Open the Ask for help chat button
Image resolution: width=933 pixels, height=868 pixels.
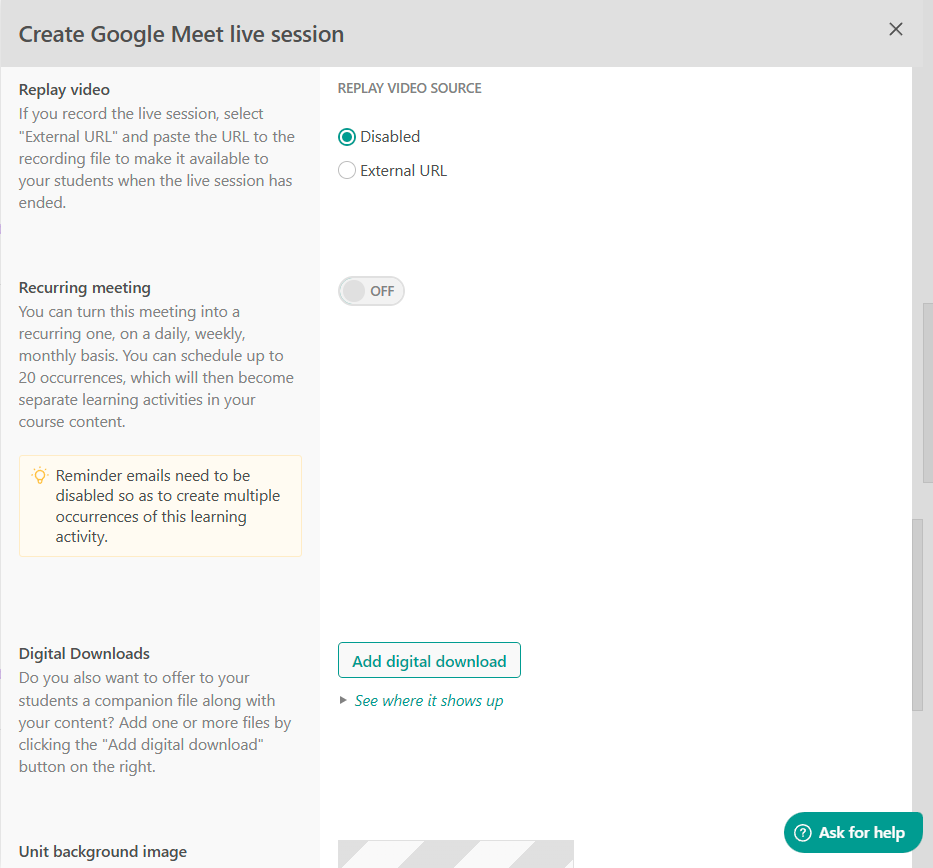[x=853, y=832]
